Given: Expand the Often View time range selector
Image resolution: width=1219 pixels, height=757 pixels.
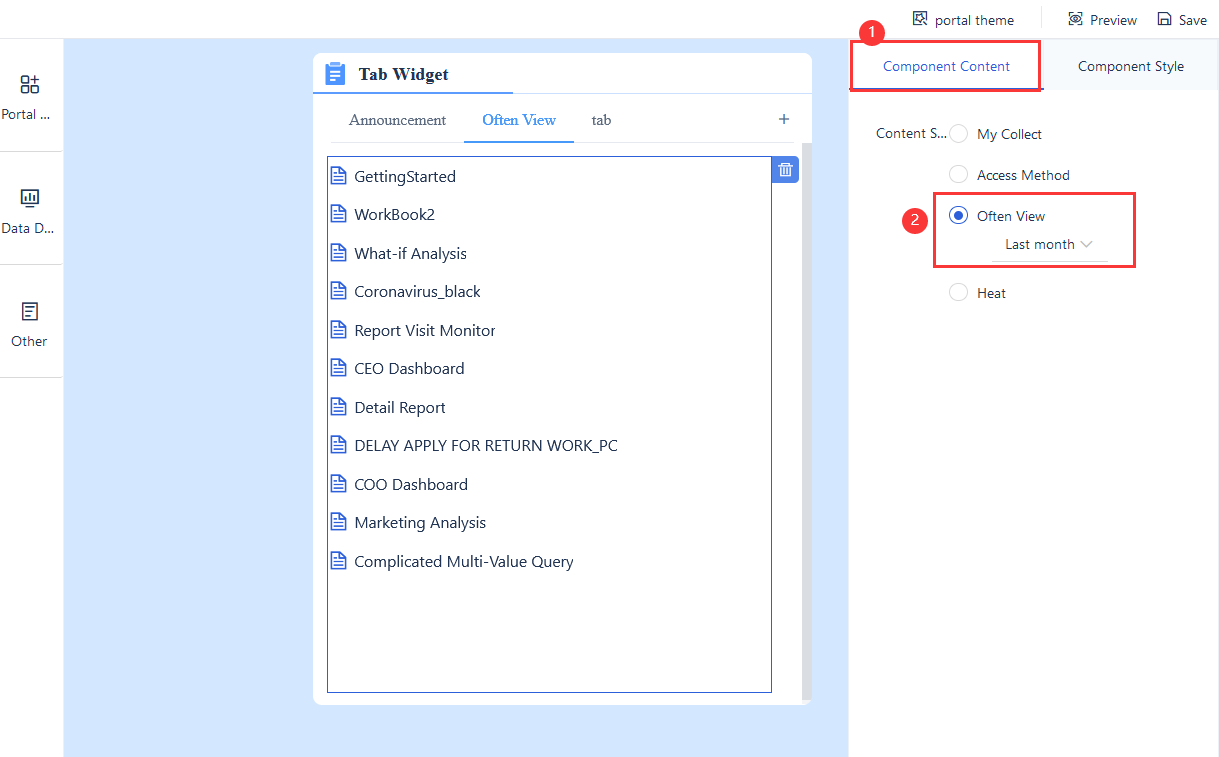Looking at the screenshot, I should [x=1087, y=244].
